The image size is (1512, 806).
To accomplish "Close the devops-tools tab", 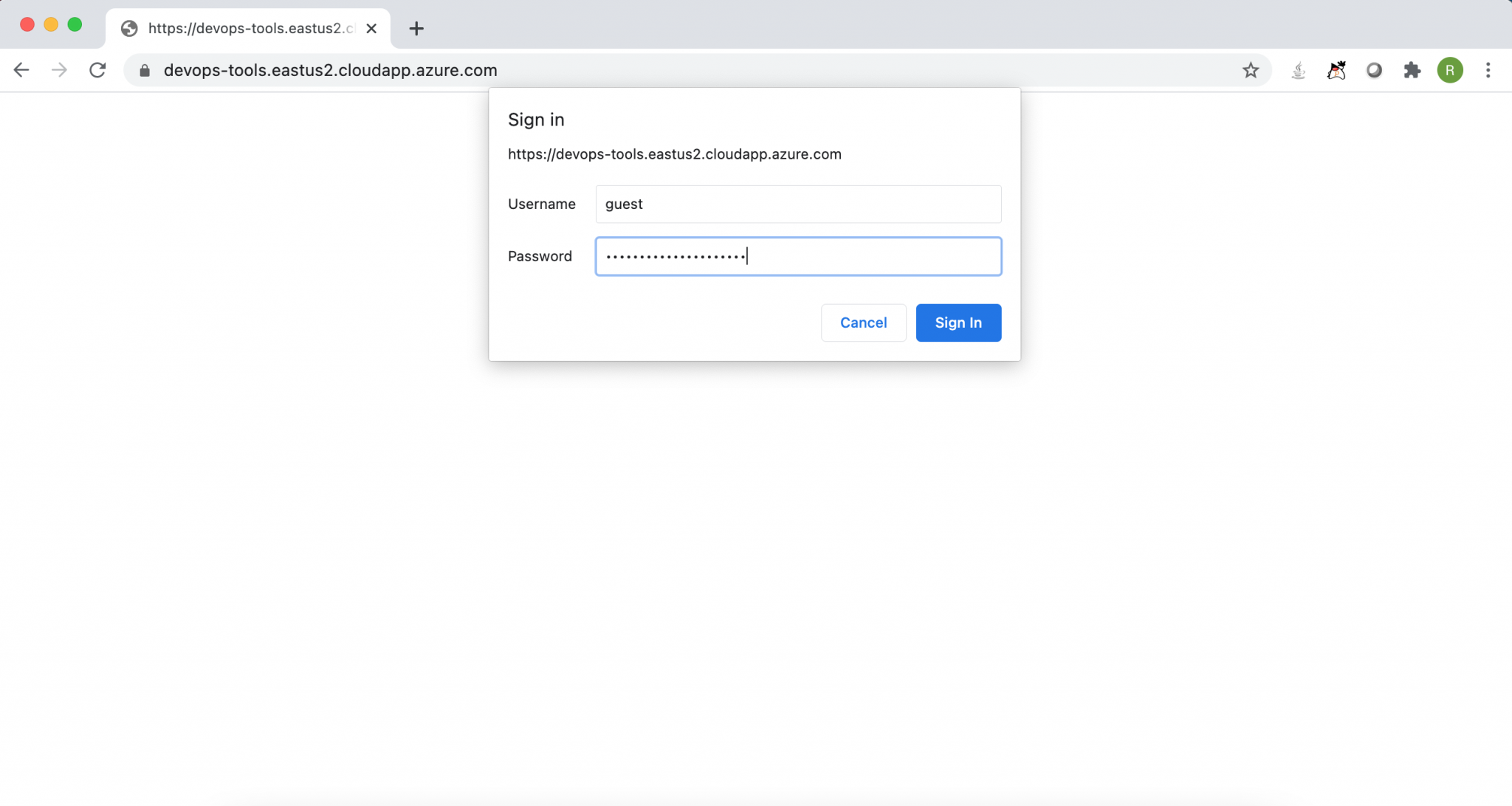I will coord(371,29).
